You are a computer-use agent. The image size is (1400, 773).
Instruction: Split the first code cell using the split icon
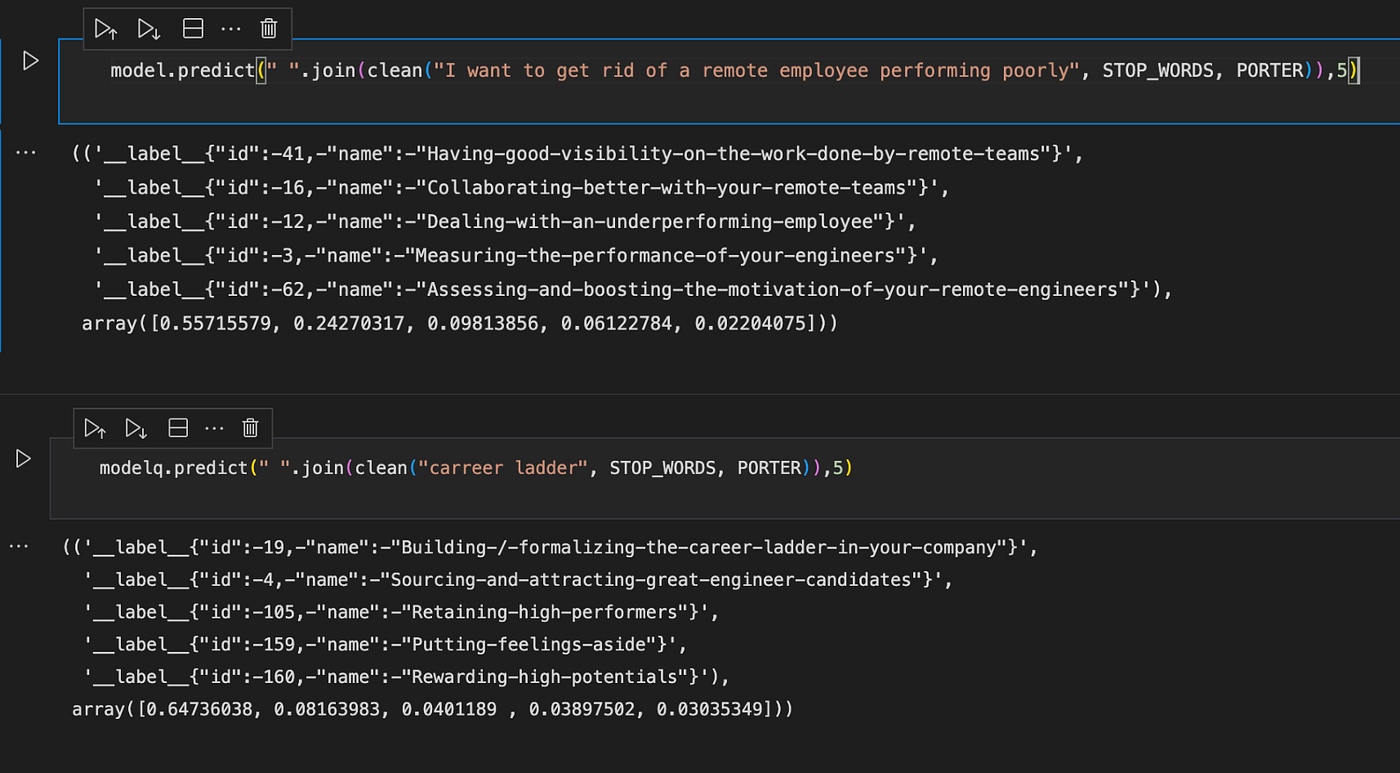click(x=193, y=28)
